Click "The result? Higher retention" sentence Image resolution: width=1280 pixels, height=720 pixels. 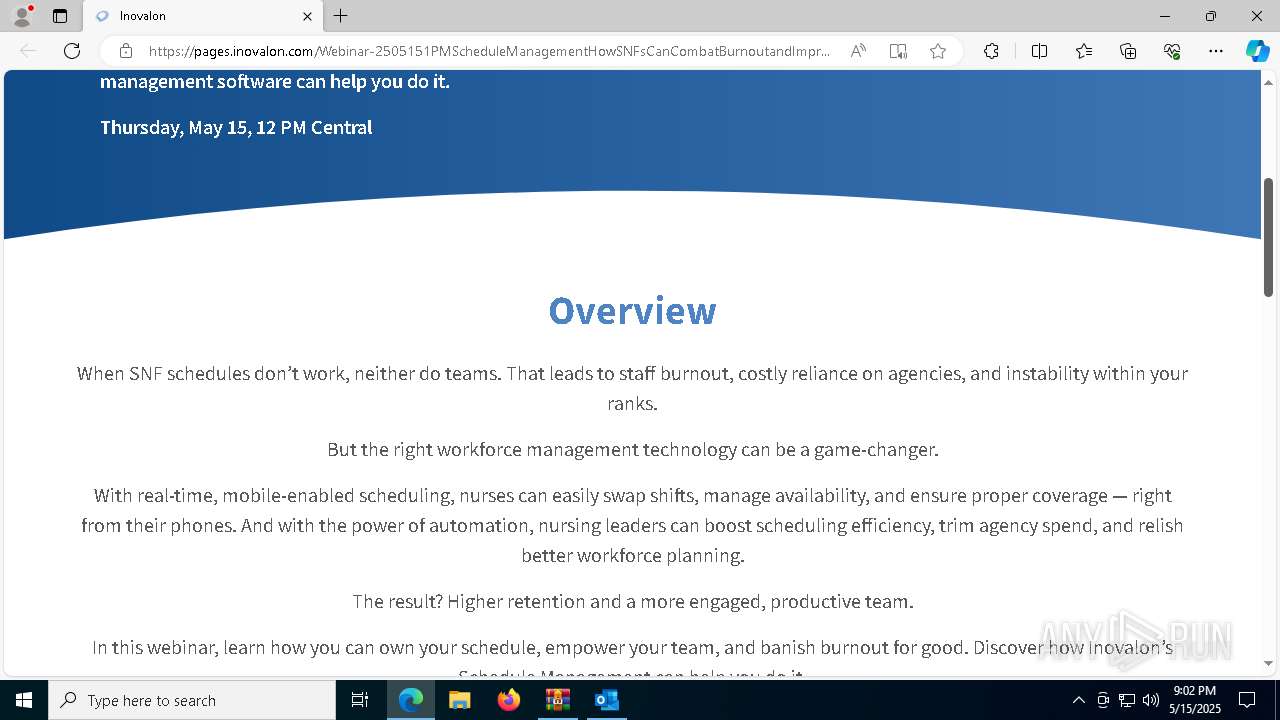pos(632,601)
